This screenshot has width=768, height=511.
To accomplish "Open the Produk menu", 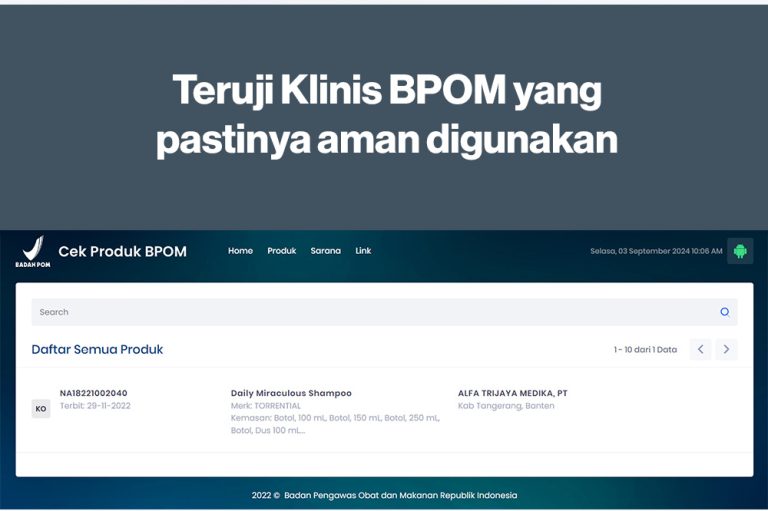I will [x=282, y=251].
